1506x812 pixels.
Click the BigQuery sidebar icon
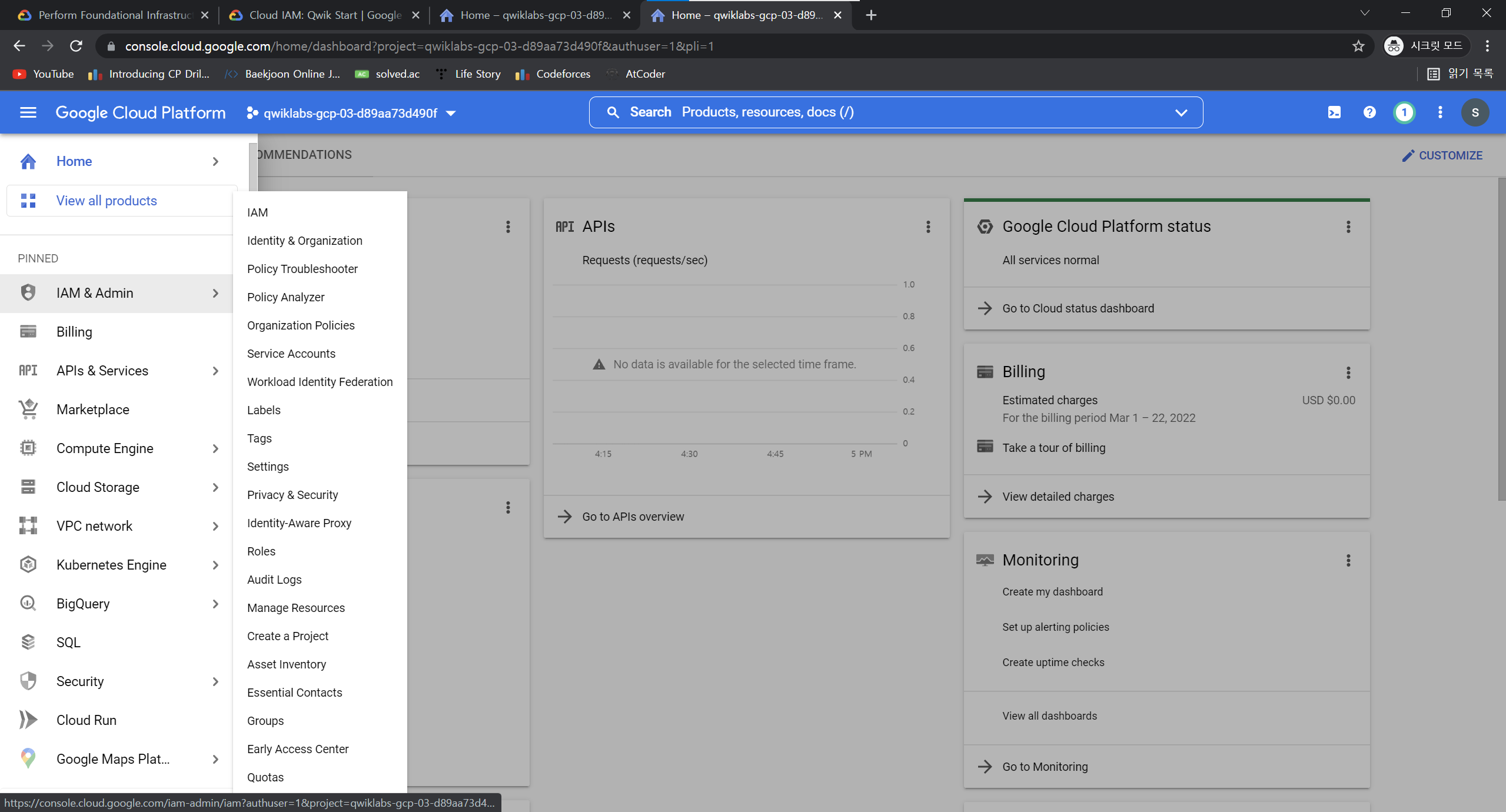(x=28, y=603)
